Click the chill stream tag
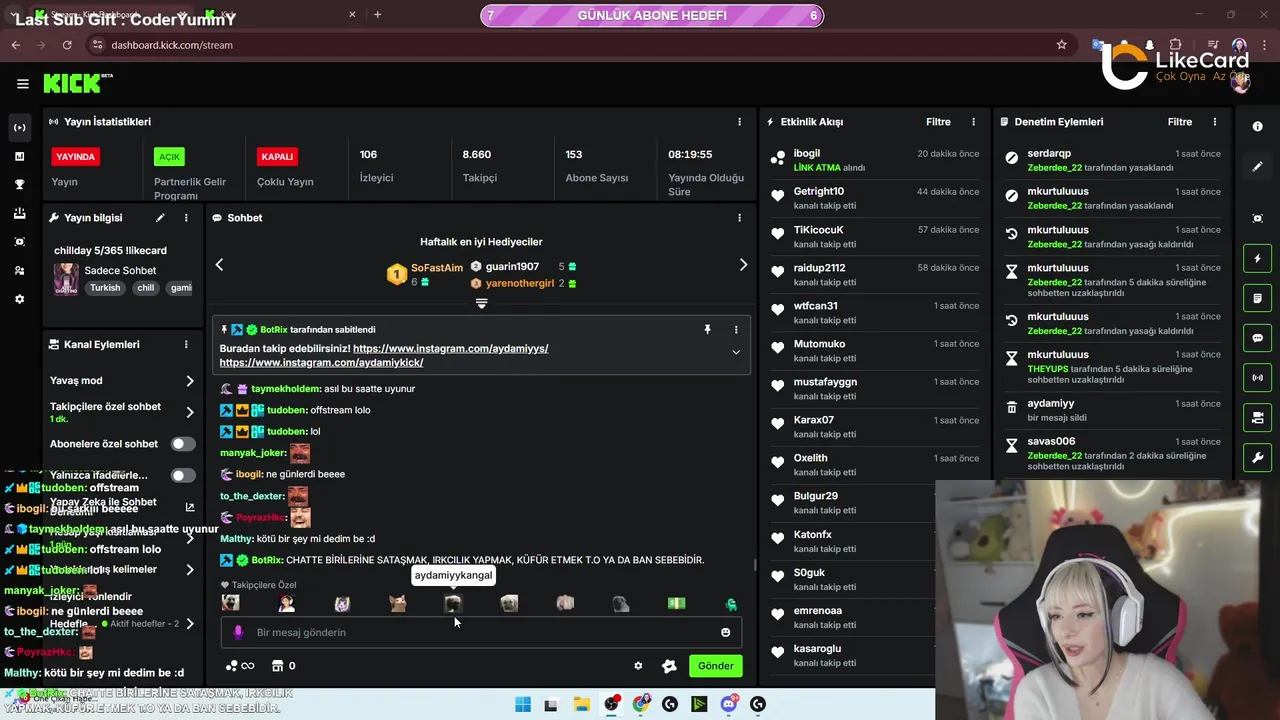 146,287
